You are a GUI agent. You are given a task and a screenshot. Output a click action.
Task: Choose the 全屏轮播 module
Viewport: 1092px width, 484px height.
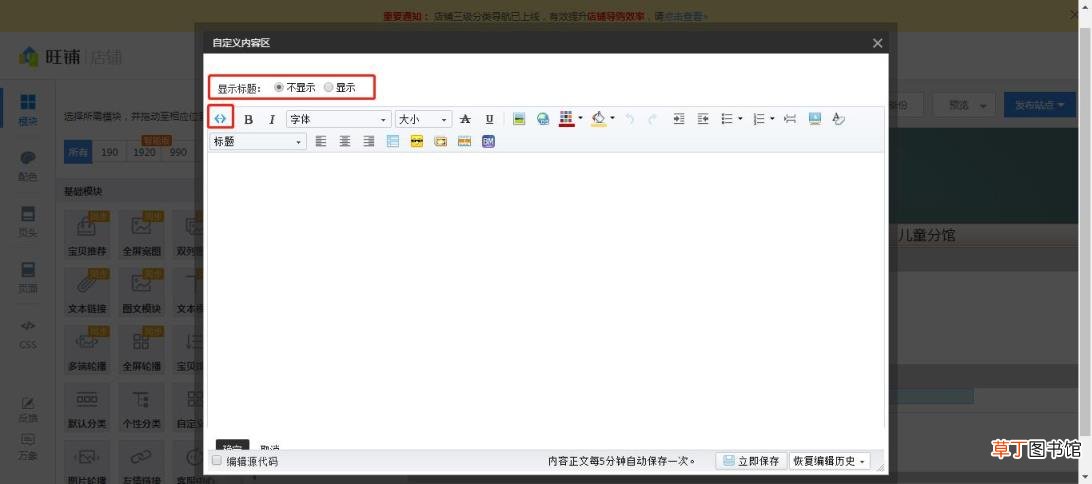141,351
